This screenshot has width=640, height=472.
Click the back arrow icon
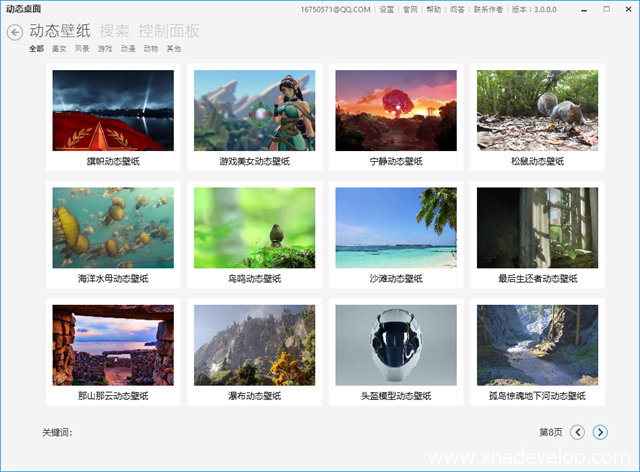coord(14,32)
